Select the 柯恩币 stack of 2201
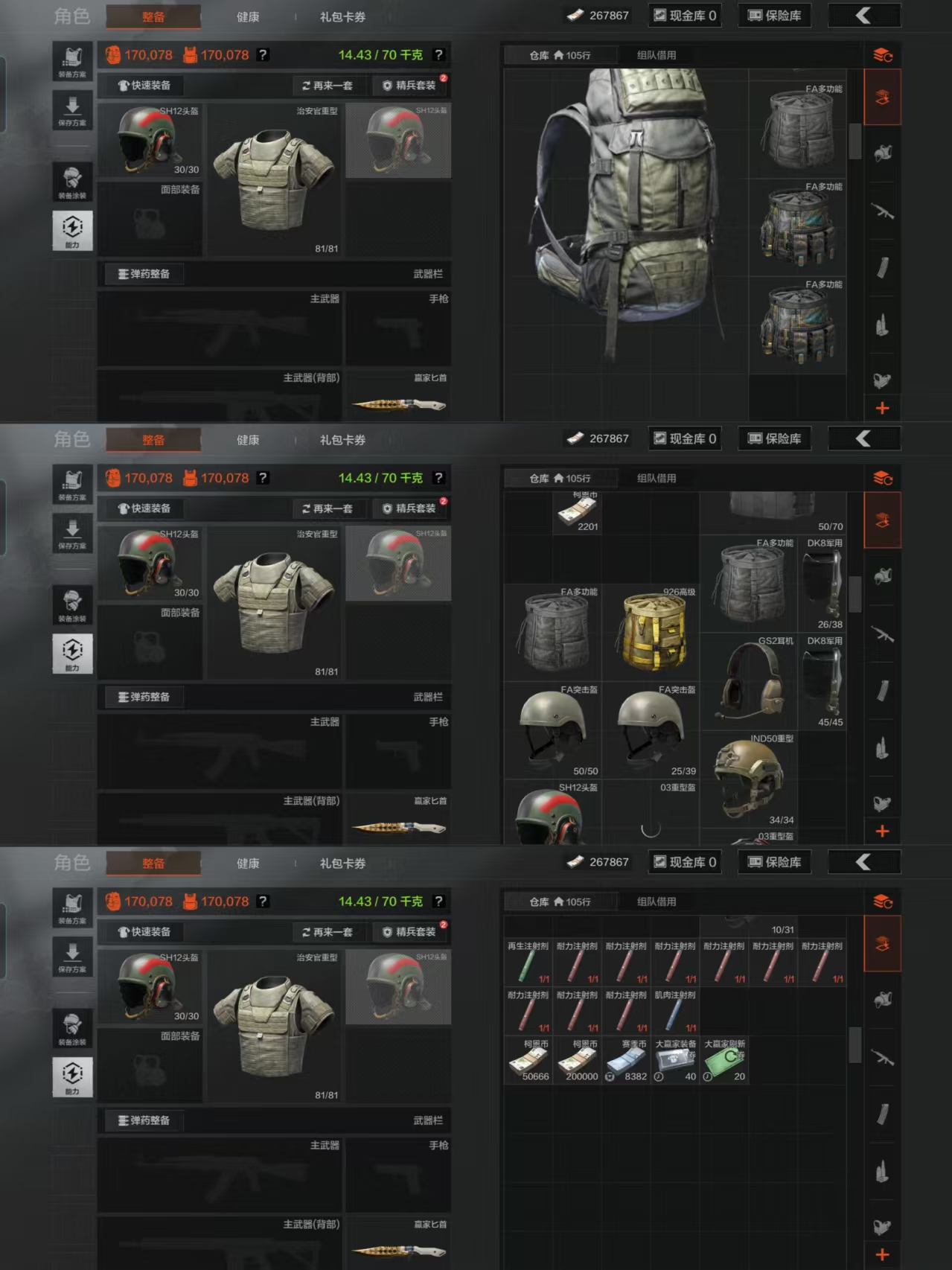 pos(578,512)
